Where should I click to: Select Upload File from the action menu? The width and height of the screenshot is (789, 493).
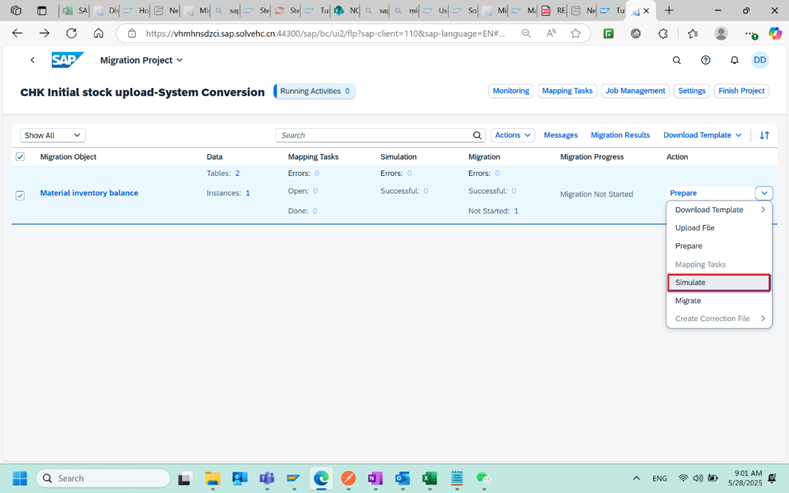719,227
